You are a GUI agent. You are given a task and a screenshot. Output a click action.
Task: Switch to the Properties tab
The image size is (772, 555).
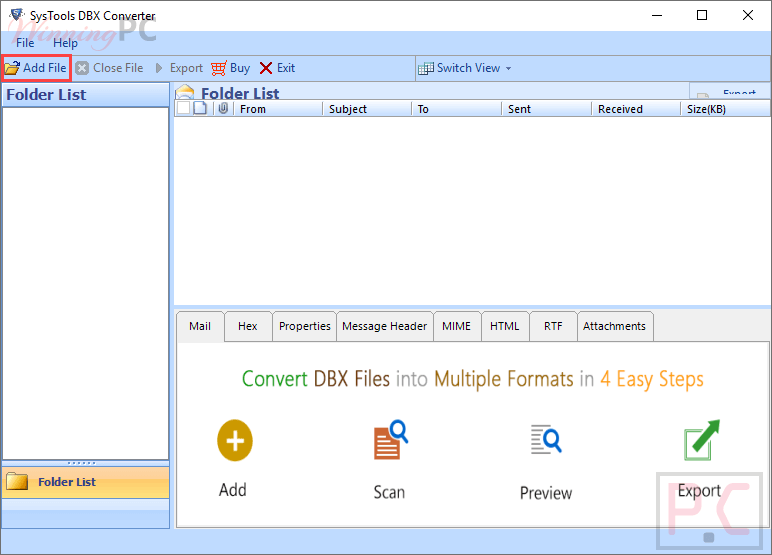(x=304, y=326)
